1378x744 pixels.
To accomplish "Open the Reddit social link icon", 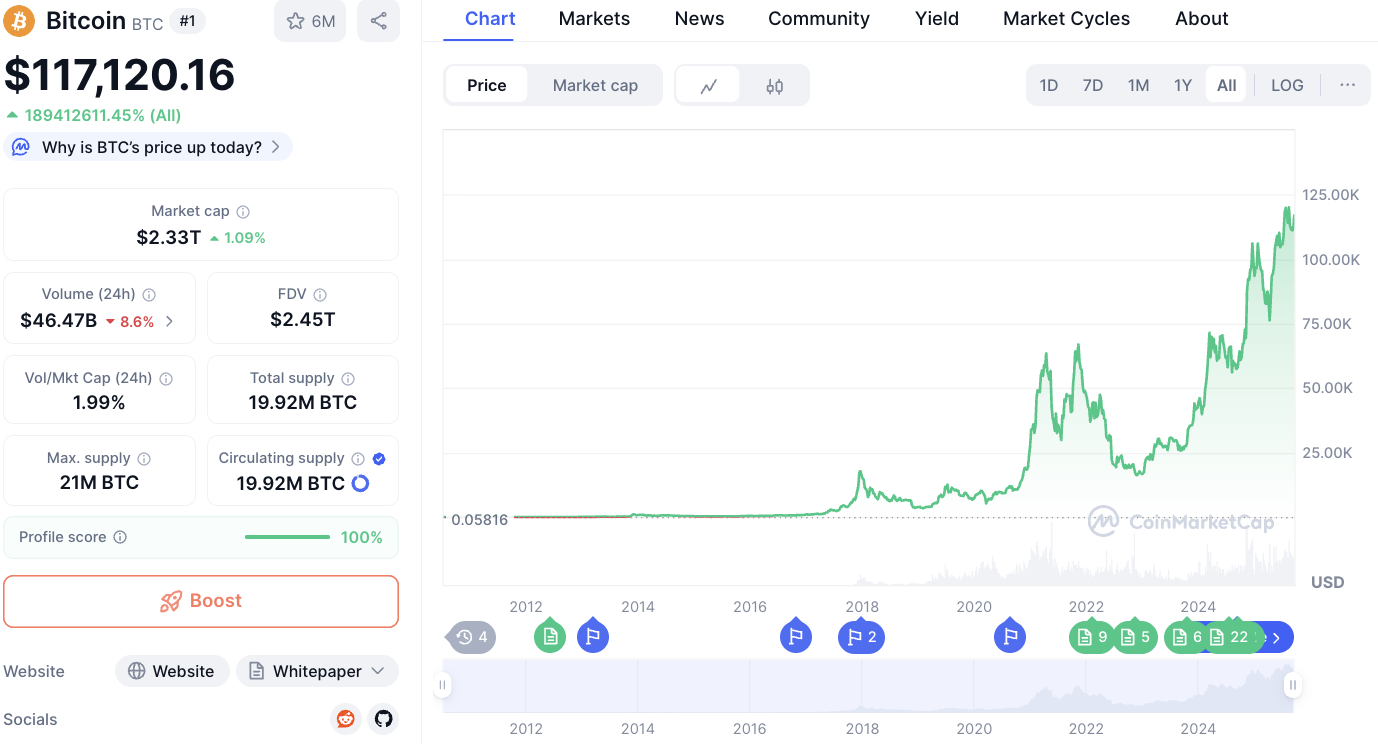I will (x=346, y=719).
